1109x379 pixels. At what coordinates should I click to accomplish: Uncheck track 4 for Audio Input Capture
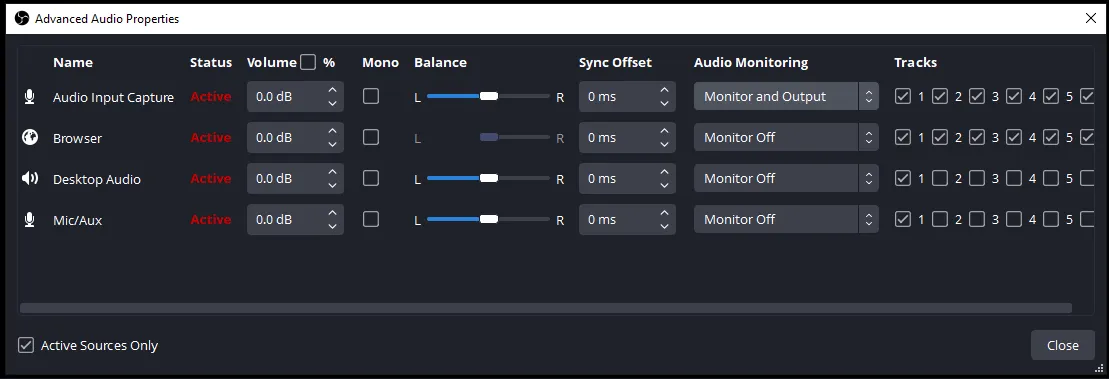pyautogui.click(x=1014, y=96)
